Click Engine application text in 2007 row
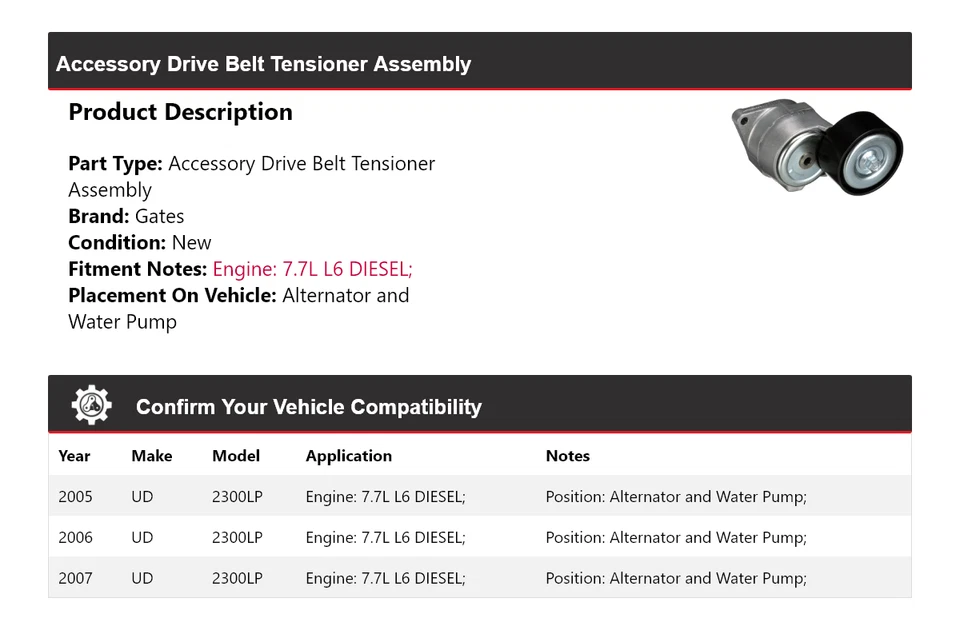This screenshot has width=960, height=630. coord(386,578)
